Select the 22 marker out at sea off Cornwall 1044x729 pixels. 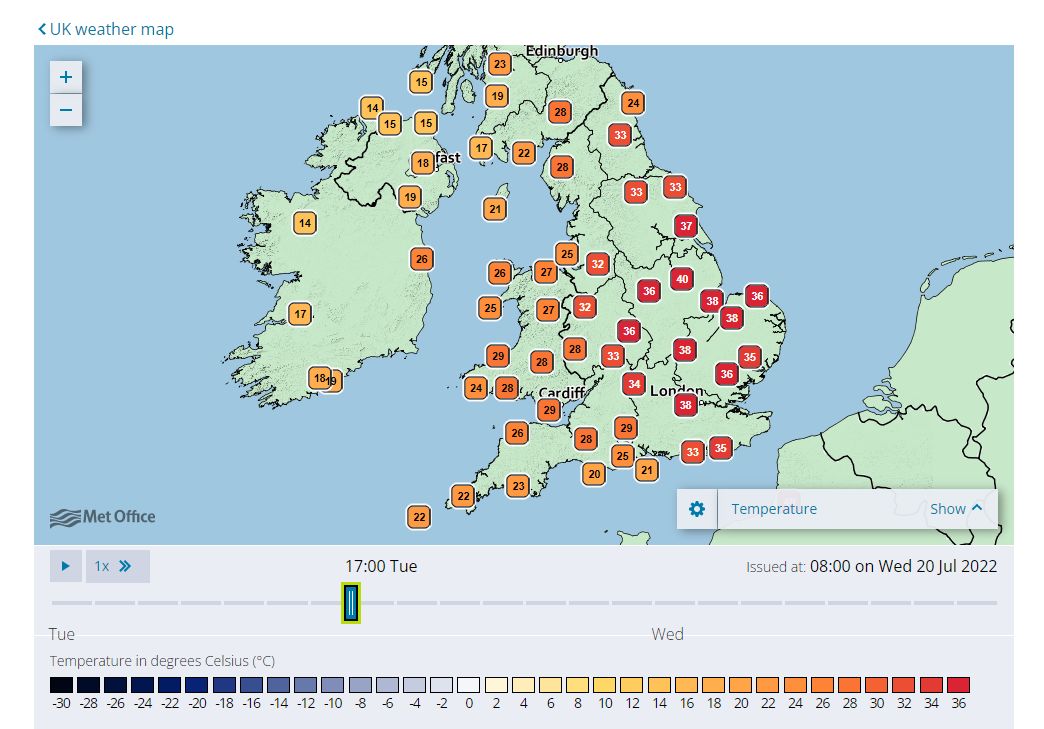pyautogui.click(x=419, y=517)
